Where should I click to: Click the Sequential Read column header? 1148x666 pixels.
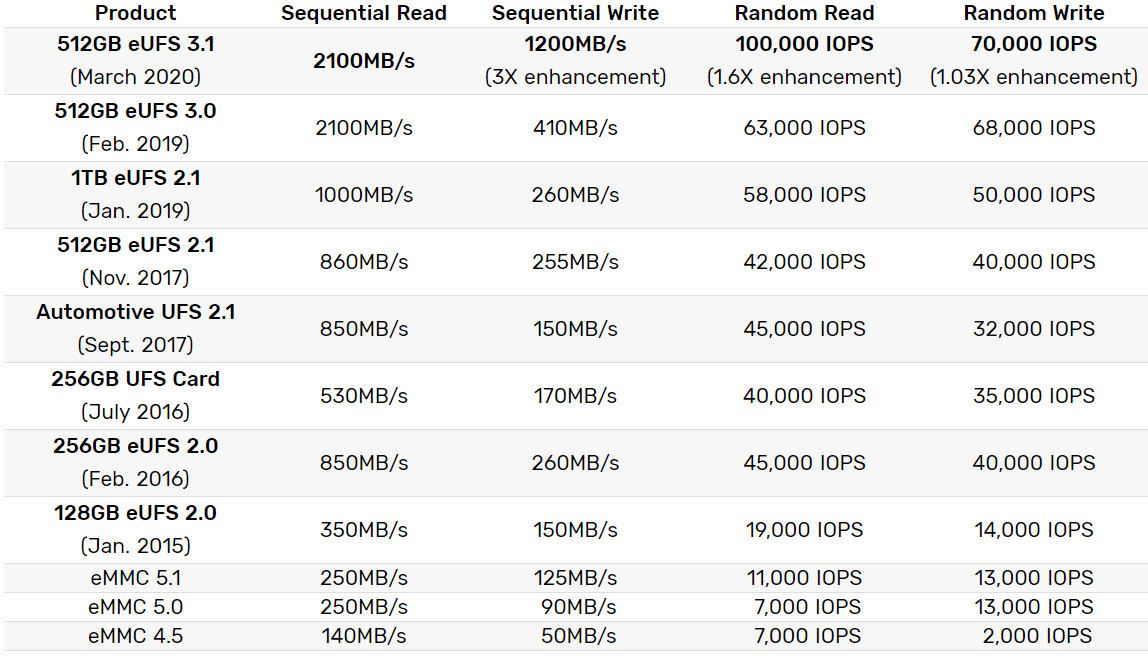[x=364, y=13]
